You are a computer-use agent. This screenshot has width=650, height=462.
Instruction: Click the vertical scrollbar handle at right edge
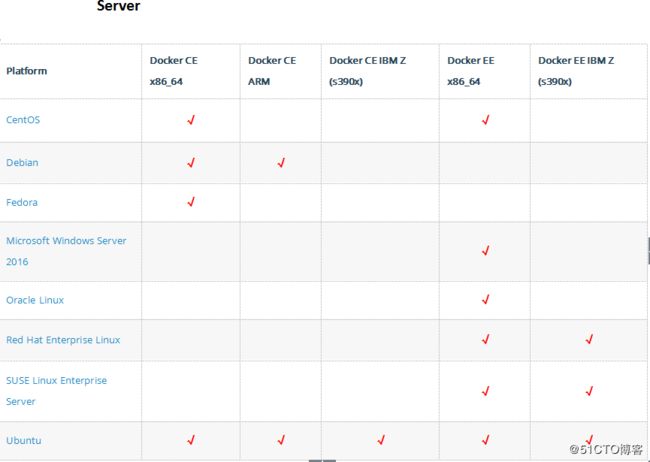pos(648,251)
